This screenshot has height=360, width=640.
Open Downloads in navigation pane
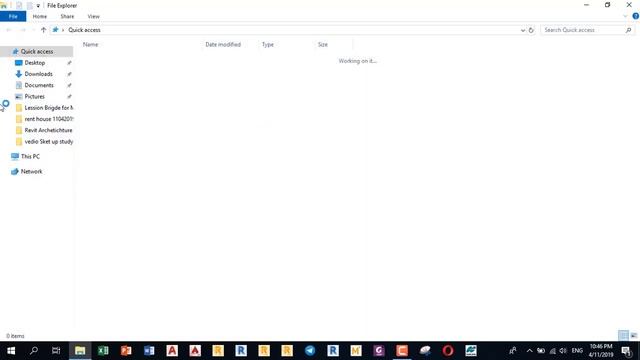click(x=38, y=74)
